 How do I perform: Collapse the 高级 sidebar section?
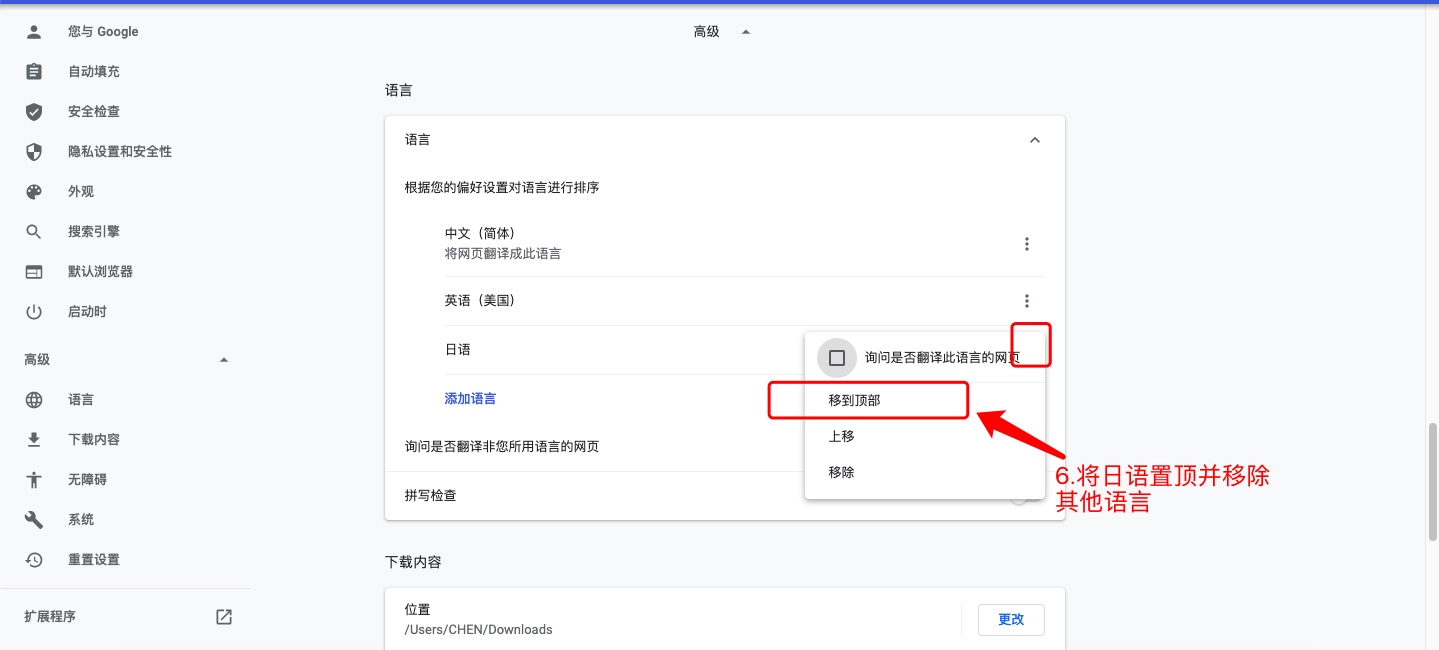tap(224, 359)
